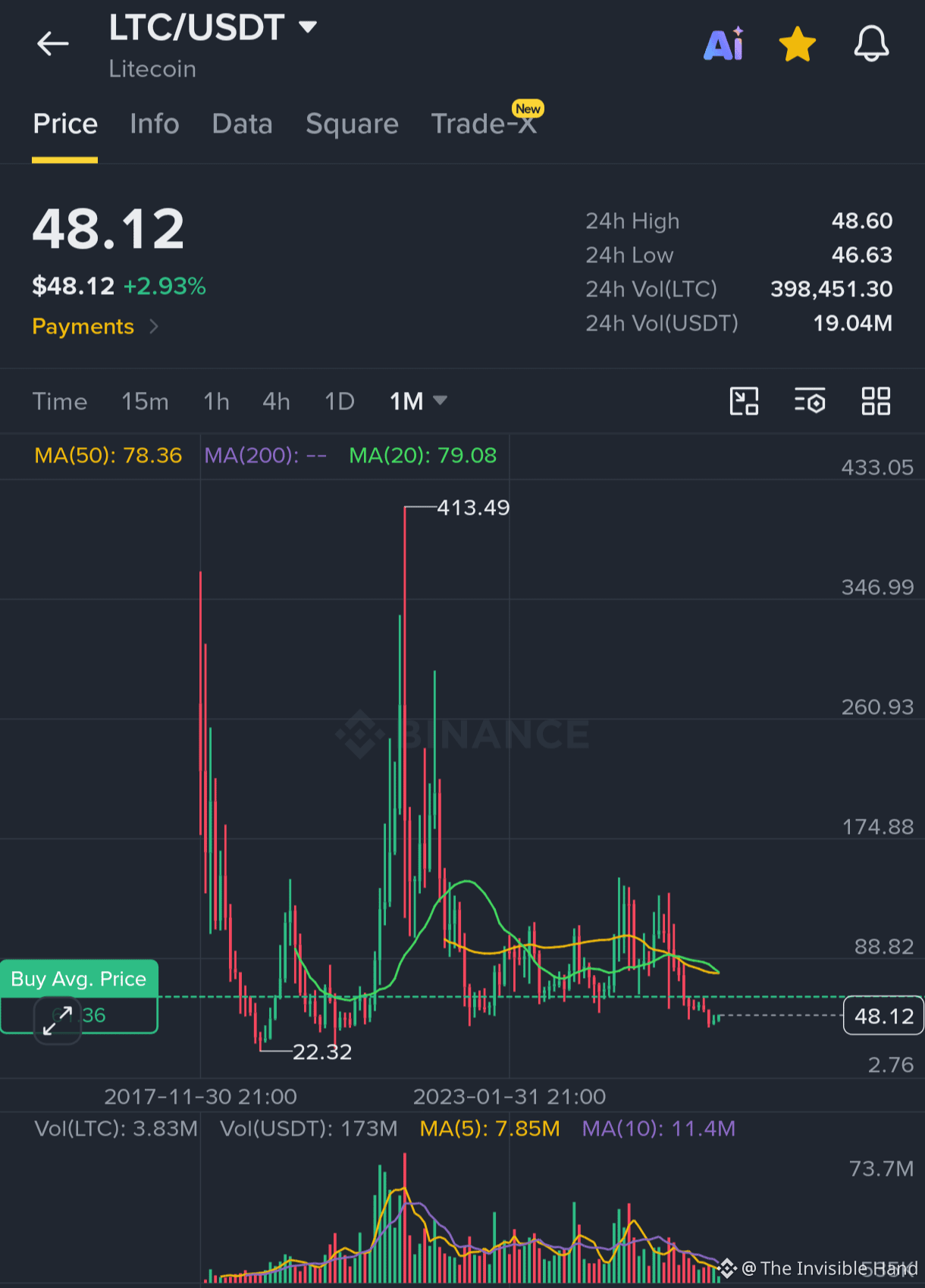The width and height of the screenshot is (925, 1288).
Task: Click the Vol(LTC): 3.83M label
Action: 116,1128
